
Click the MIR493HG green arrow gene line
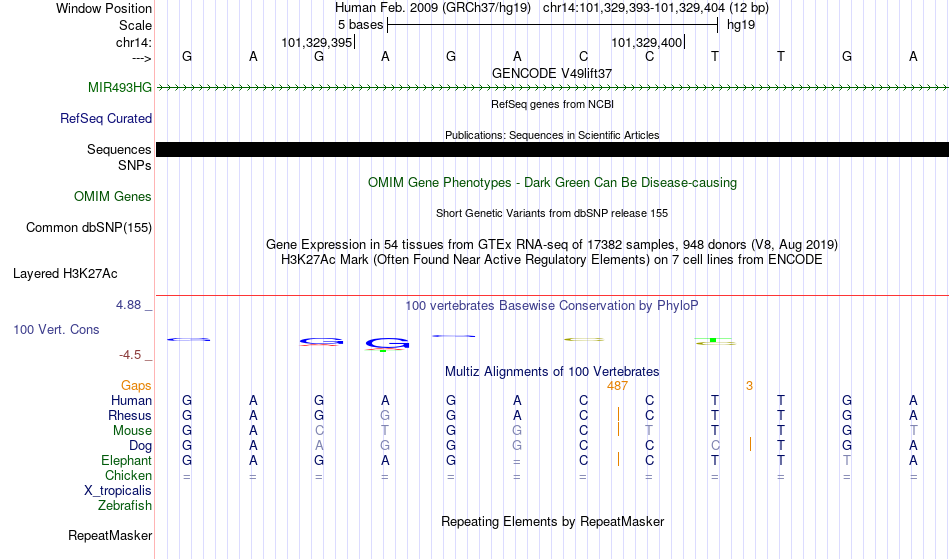click(552, 88)
